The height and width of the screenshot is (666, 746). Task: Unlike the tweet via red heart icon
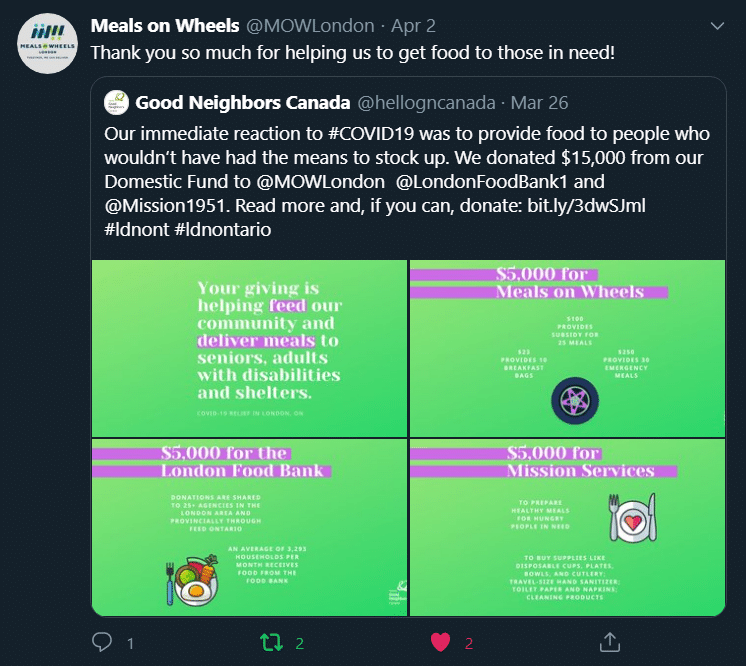[x=440, y=643]
